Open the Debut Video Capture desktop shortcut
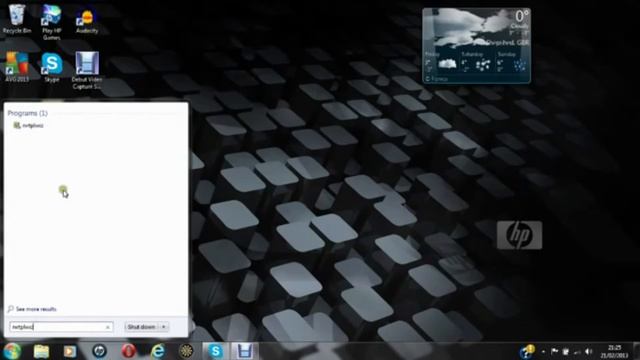Image resolution: width=640 pixels, height=360 pixels. (87, 70)
